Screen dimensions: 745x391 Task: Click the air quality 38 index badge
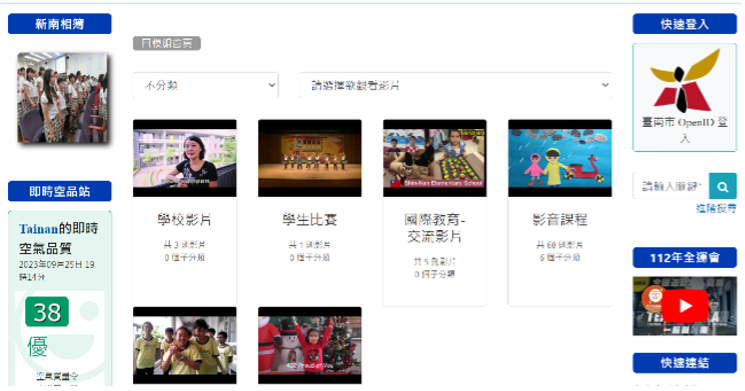pos(47,312)
